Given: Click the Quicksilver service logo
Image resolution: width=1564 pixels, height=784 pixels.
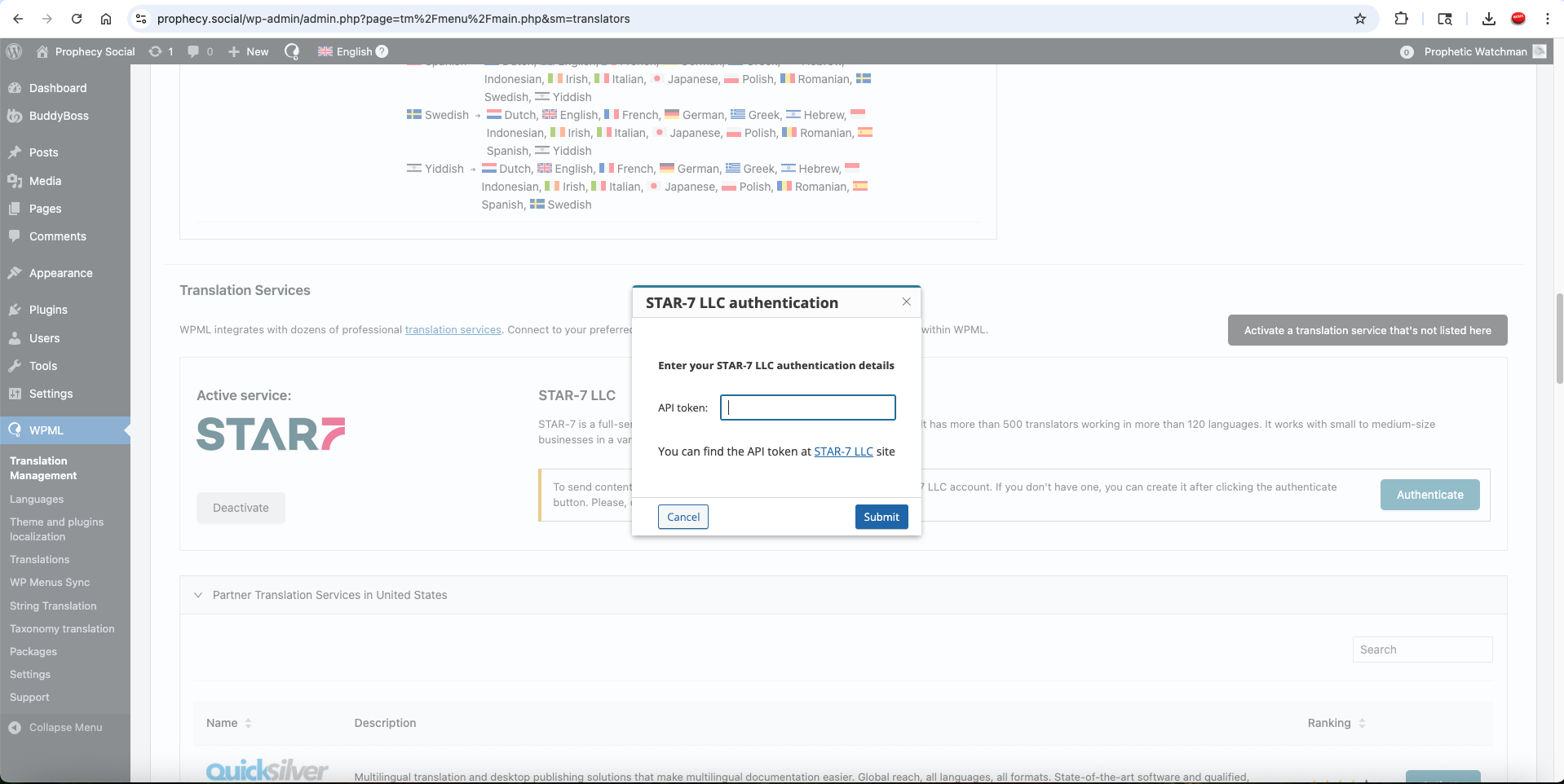Looking at the screenshot, I should [267, 770].
